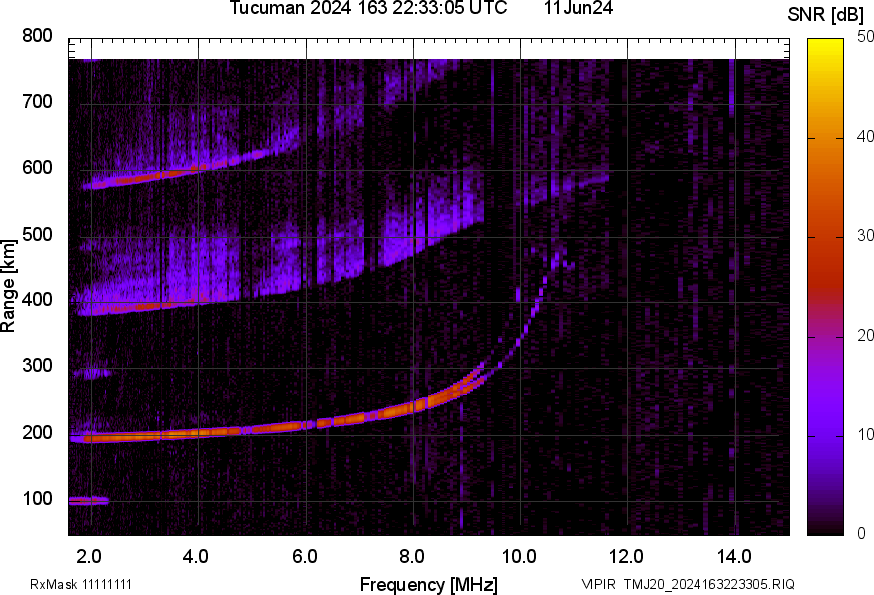Click the range tick label 800
The image size is (874, 595).
pos(37,36)
